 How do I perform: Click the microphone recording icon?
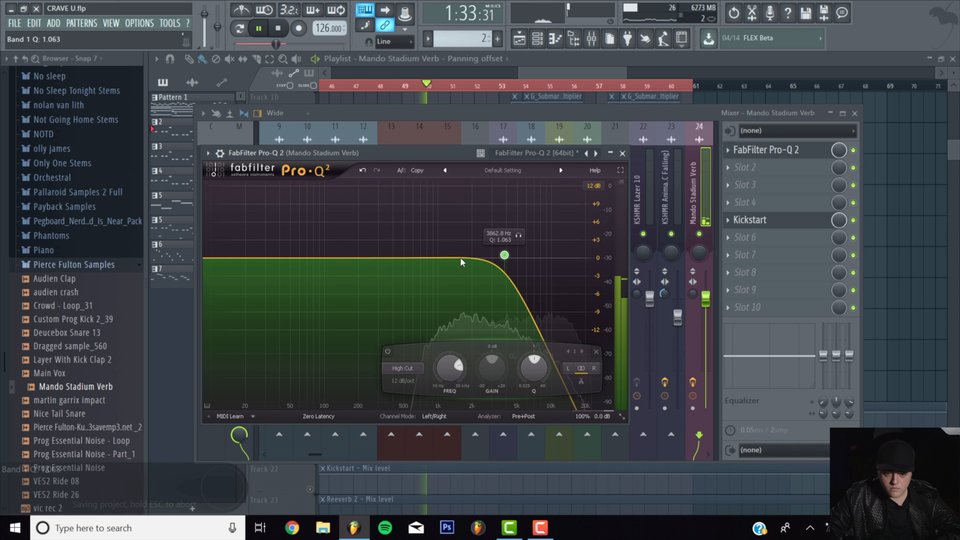coord(770,12)
